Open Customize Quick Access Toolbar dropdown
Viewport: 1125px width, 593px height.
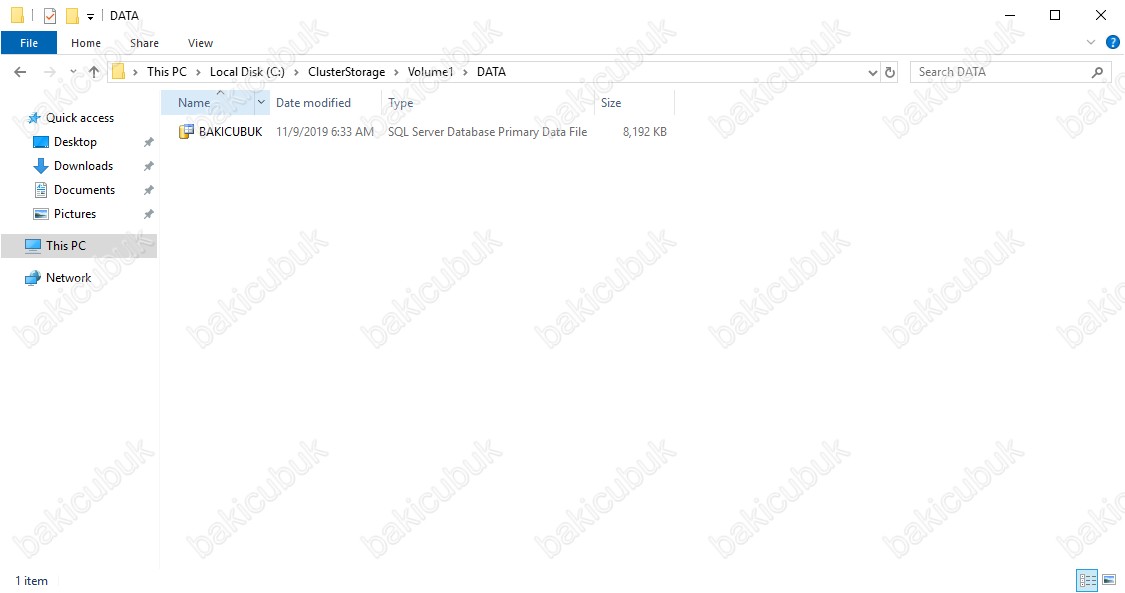pos(90,16)
